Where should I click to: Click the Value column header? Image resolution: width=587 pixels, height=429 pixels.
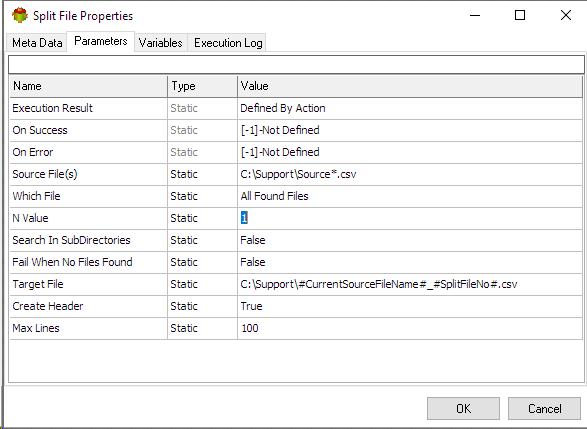pyautogui.click(x=410, y=86)
